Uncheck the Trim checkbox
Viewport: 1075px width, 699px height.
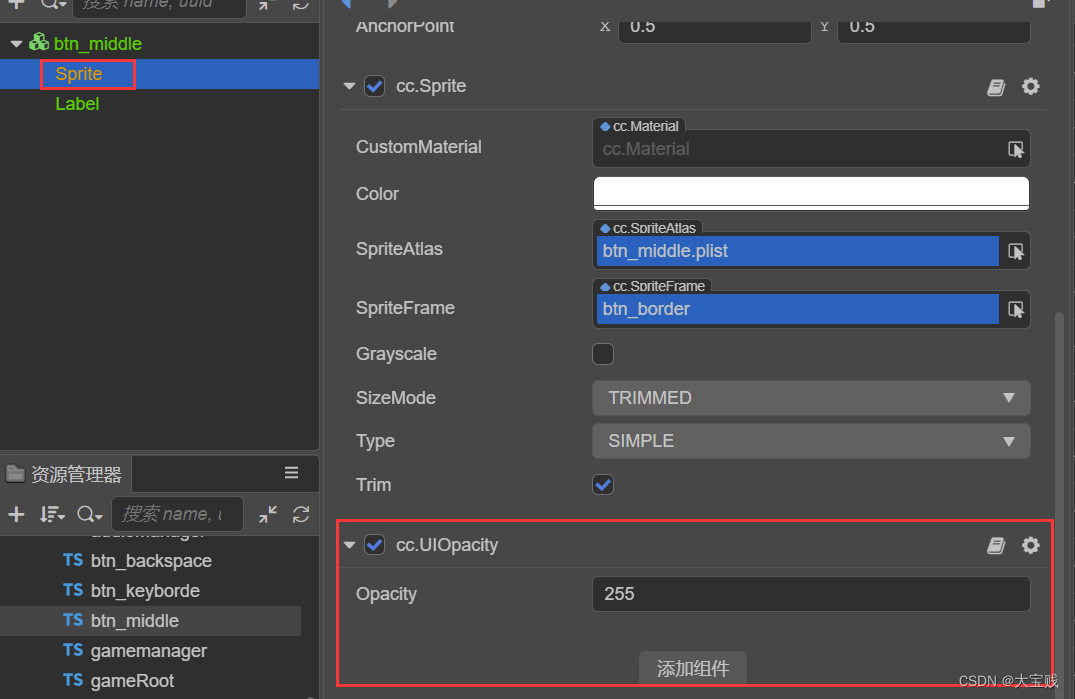603,485
